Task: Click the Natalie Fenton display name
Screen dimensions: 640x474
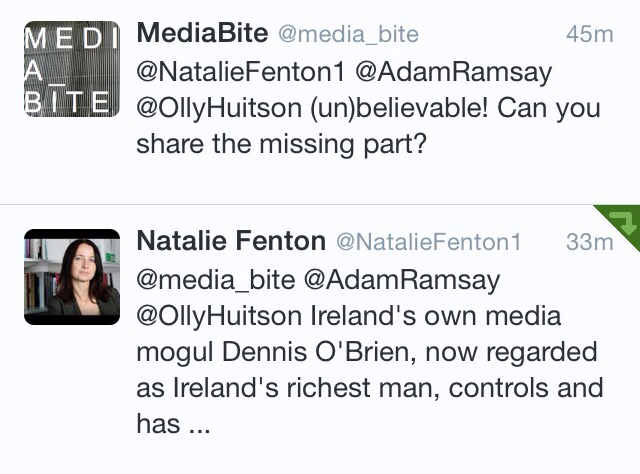Action: tap(230, 242)
